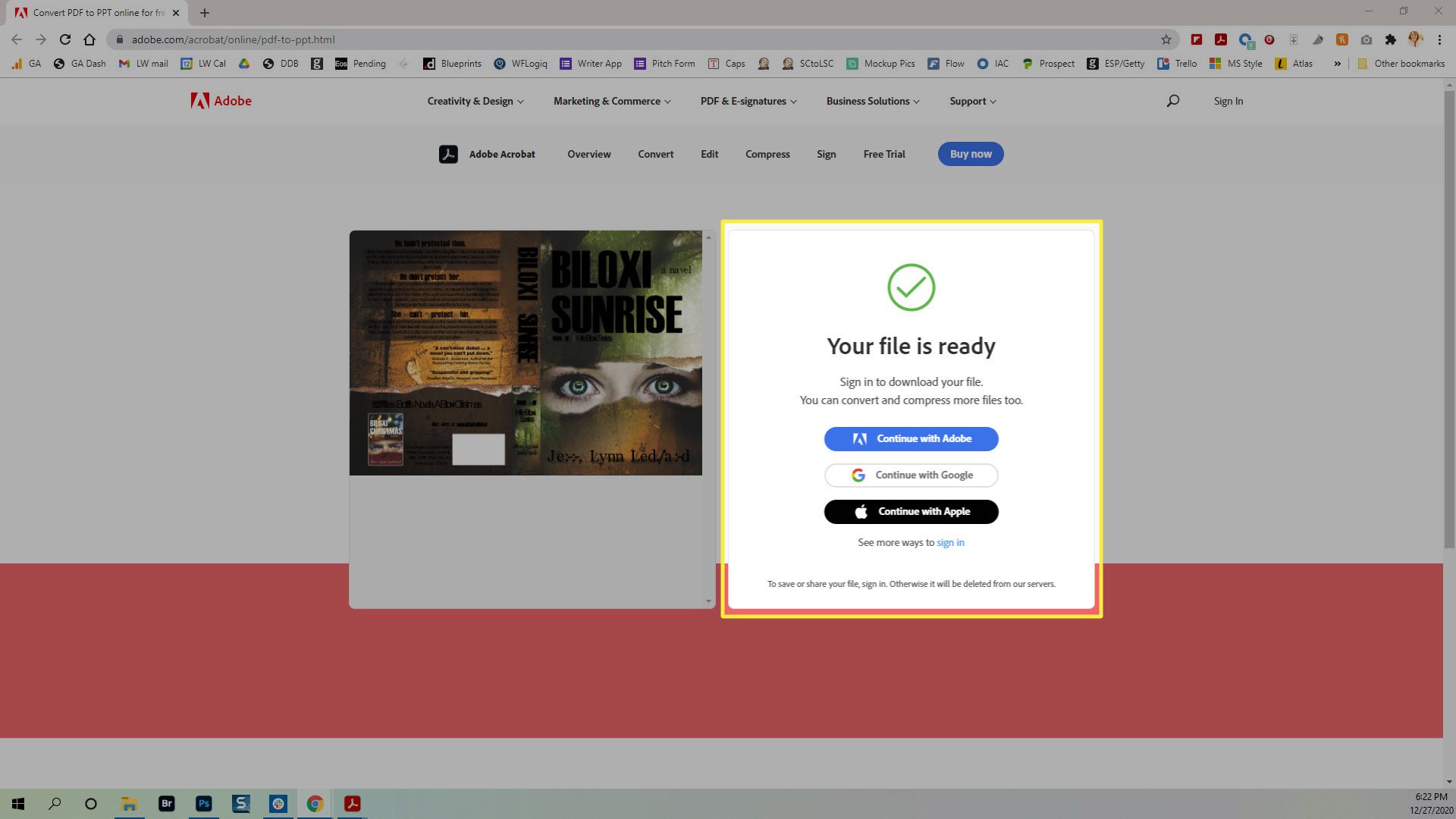Click the Adobe search icon

point(1172,100)
